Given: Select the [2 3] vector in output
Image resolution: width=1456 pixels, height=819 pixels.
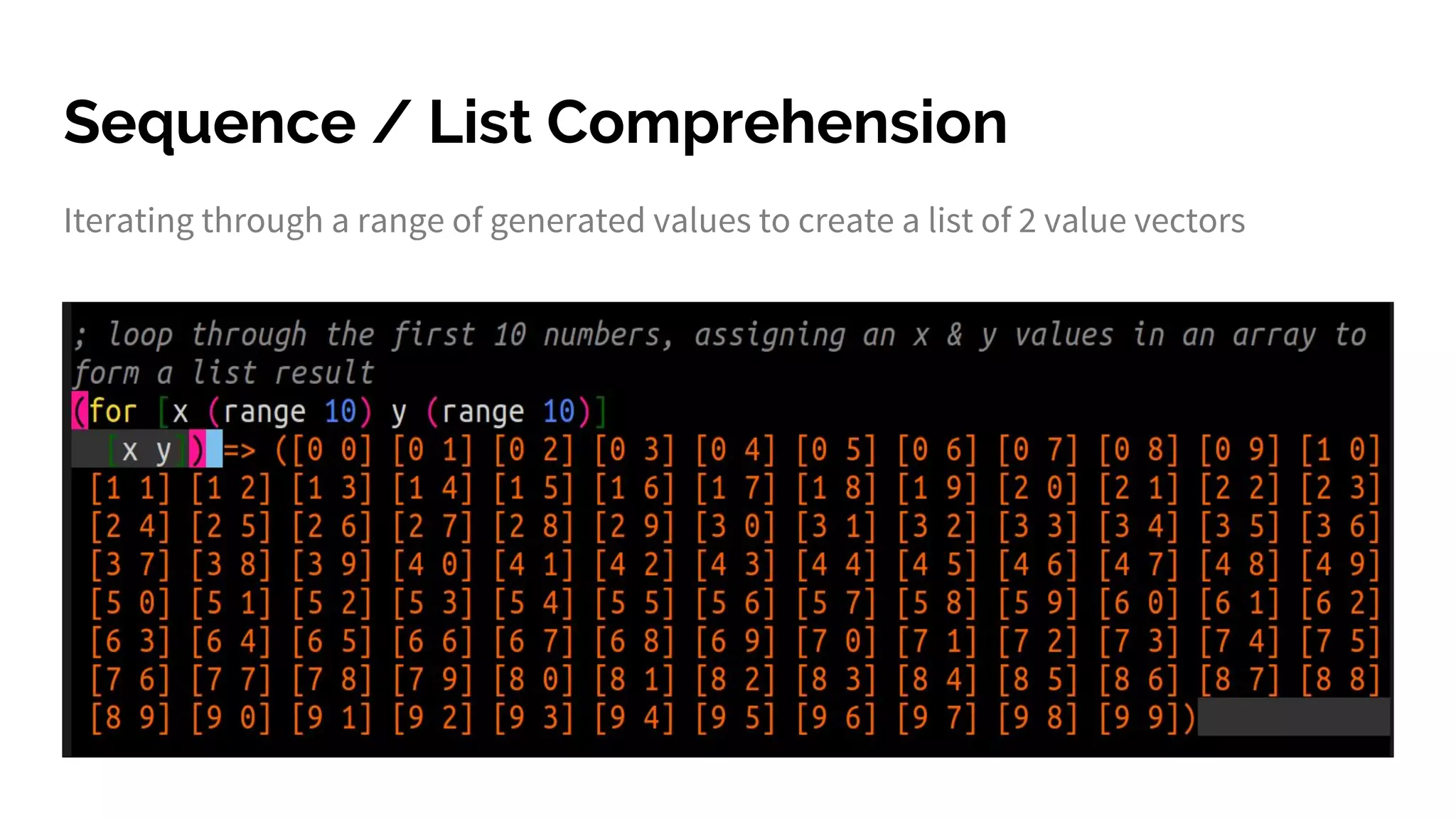Looking at the screenshot, I should pyautogui.click(x=1339, y=488).
